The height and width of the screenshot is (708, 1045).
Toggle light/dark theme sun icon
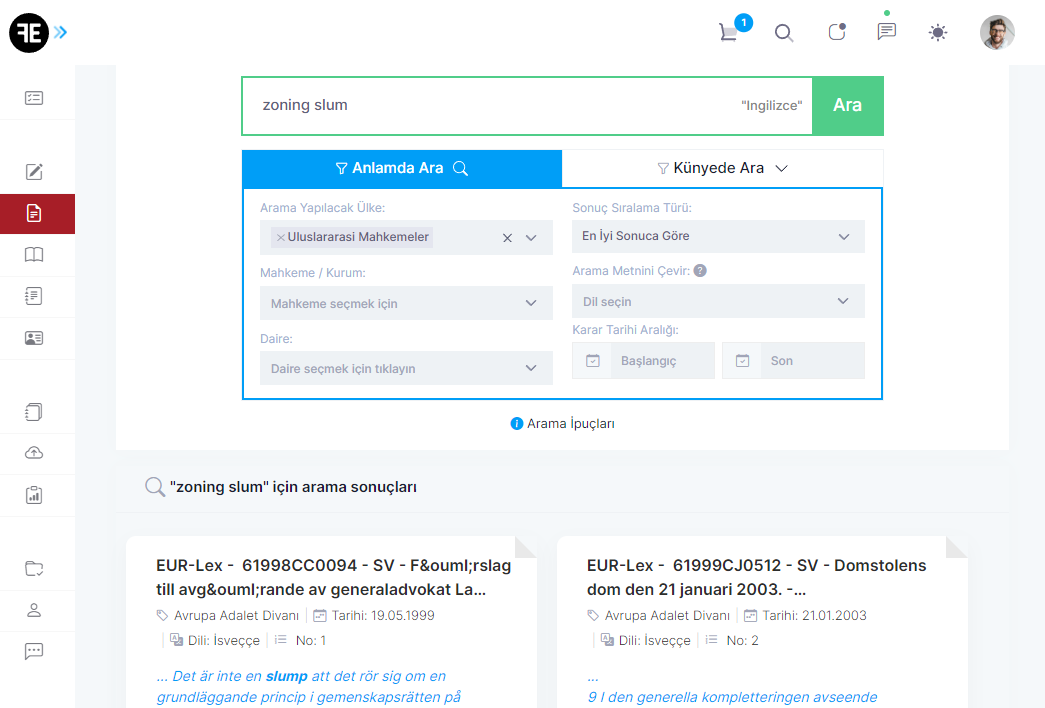coord(937,33)
